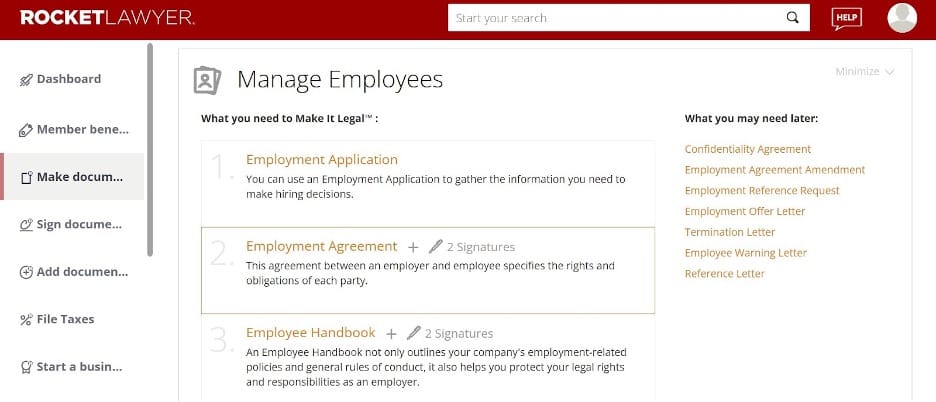Click the search magnifier icon
Image resolution: width=936 pixels, height=402 pixels.
pos(792,18)
